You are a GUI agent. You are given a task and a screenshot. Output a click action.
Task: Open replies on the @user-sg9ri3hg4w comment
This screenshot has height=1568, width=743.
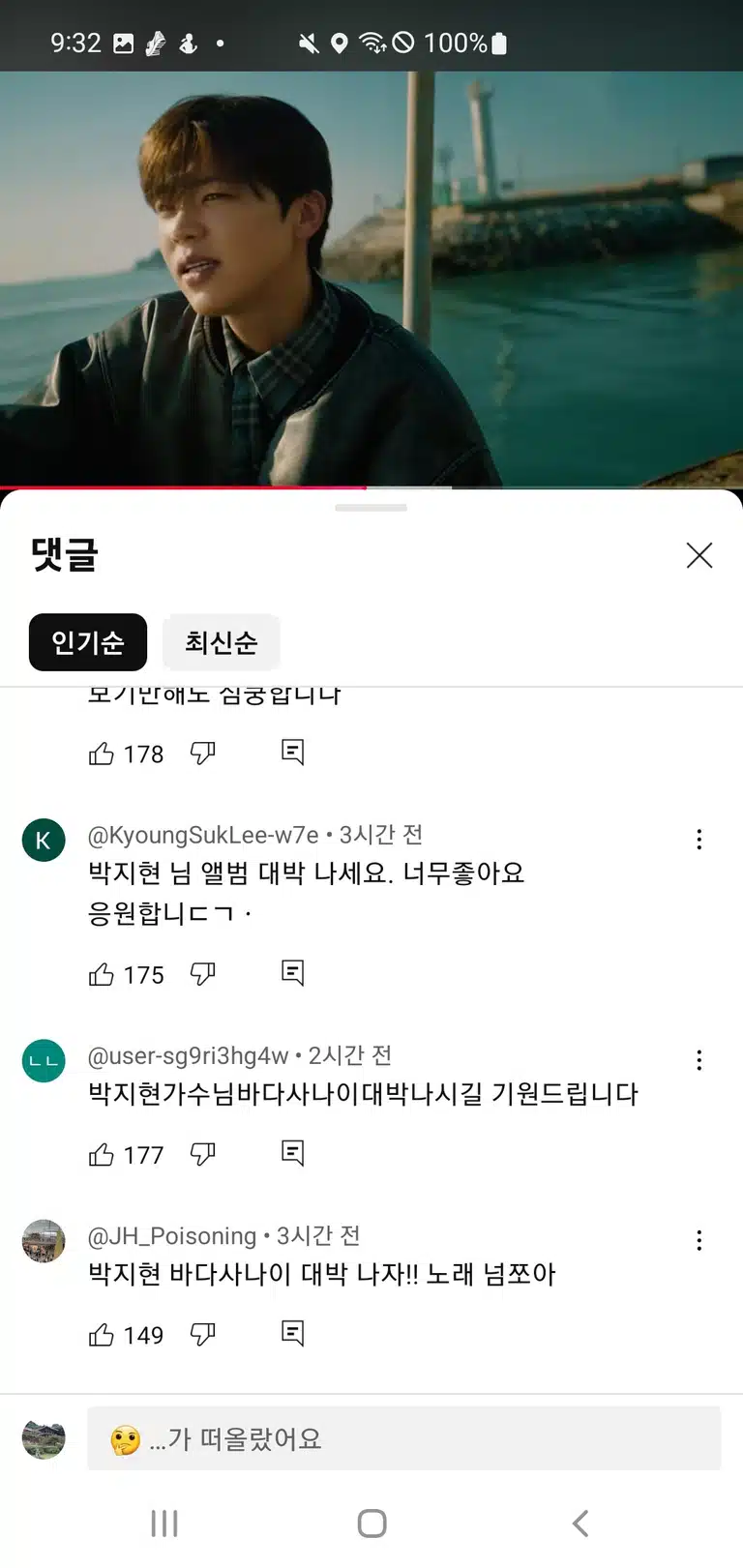point(292,1153)
